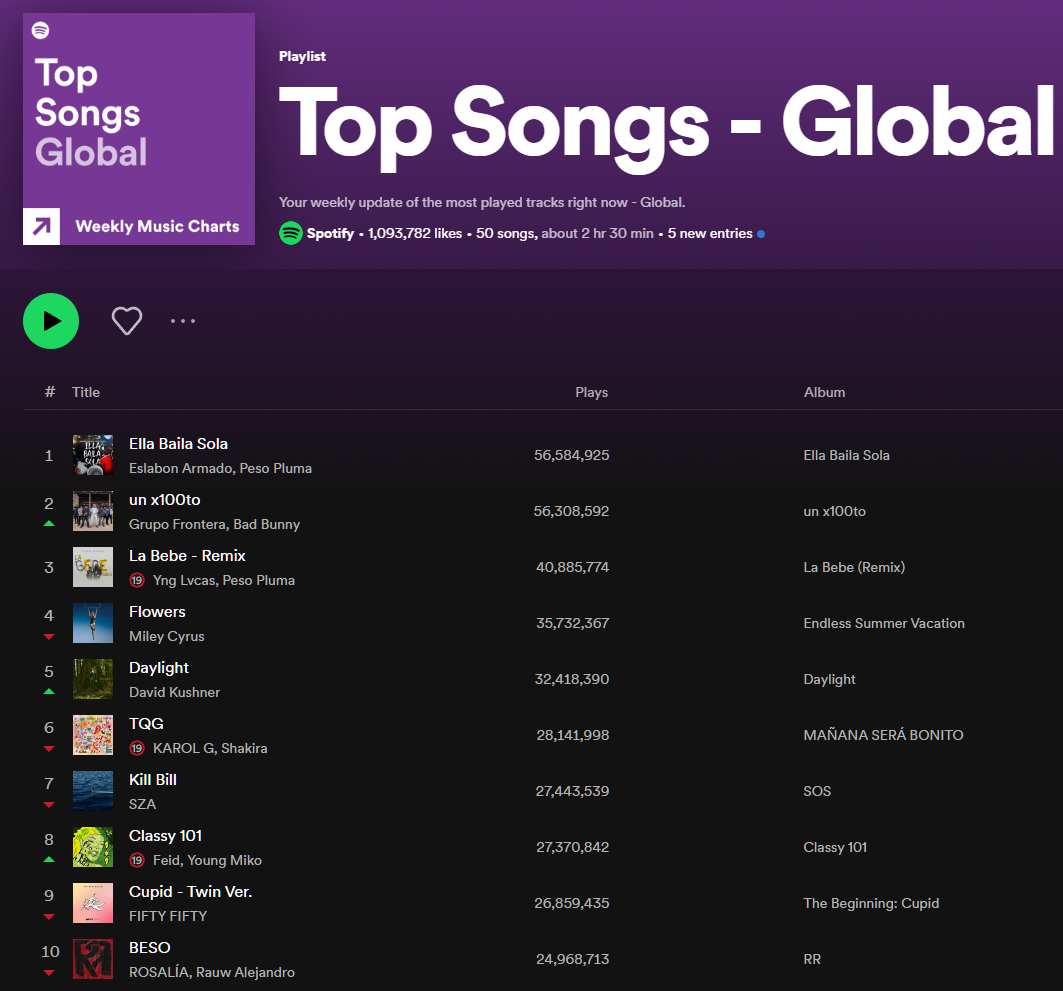Click the Top Songs Global cover art
Image resolution: width=1063 pixels, height=991 pixels.
pos(139,129)
